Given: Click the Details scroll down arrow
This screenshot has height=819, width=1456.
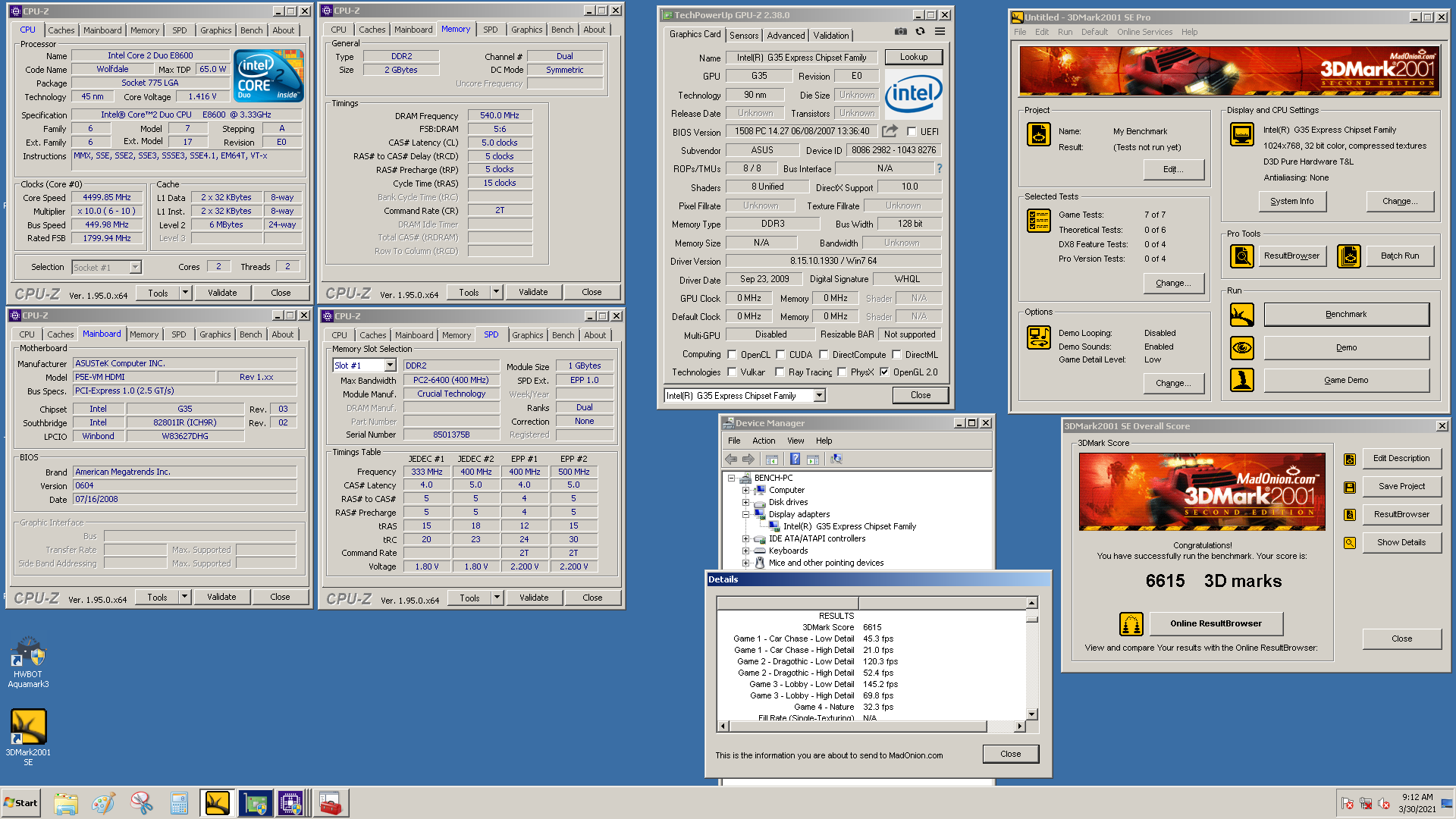Looking at the screenshot, I should 1031,714.
